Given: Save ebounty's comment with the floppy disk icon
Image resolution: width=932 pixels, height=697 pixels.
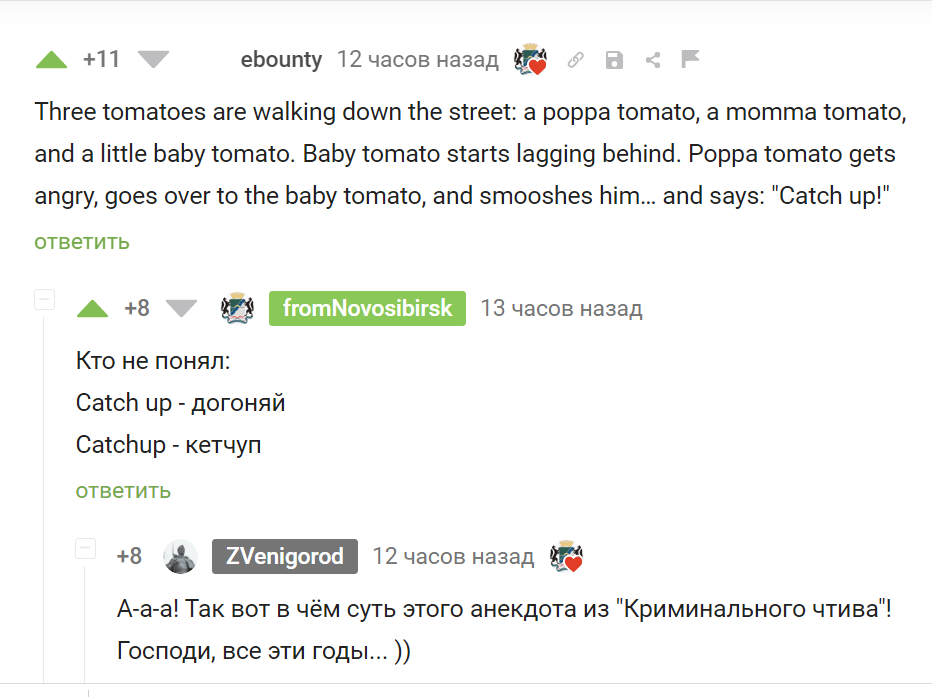Looking at the screenshot, I should click(x=614, y=60).
